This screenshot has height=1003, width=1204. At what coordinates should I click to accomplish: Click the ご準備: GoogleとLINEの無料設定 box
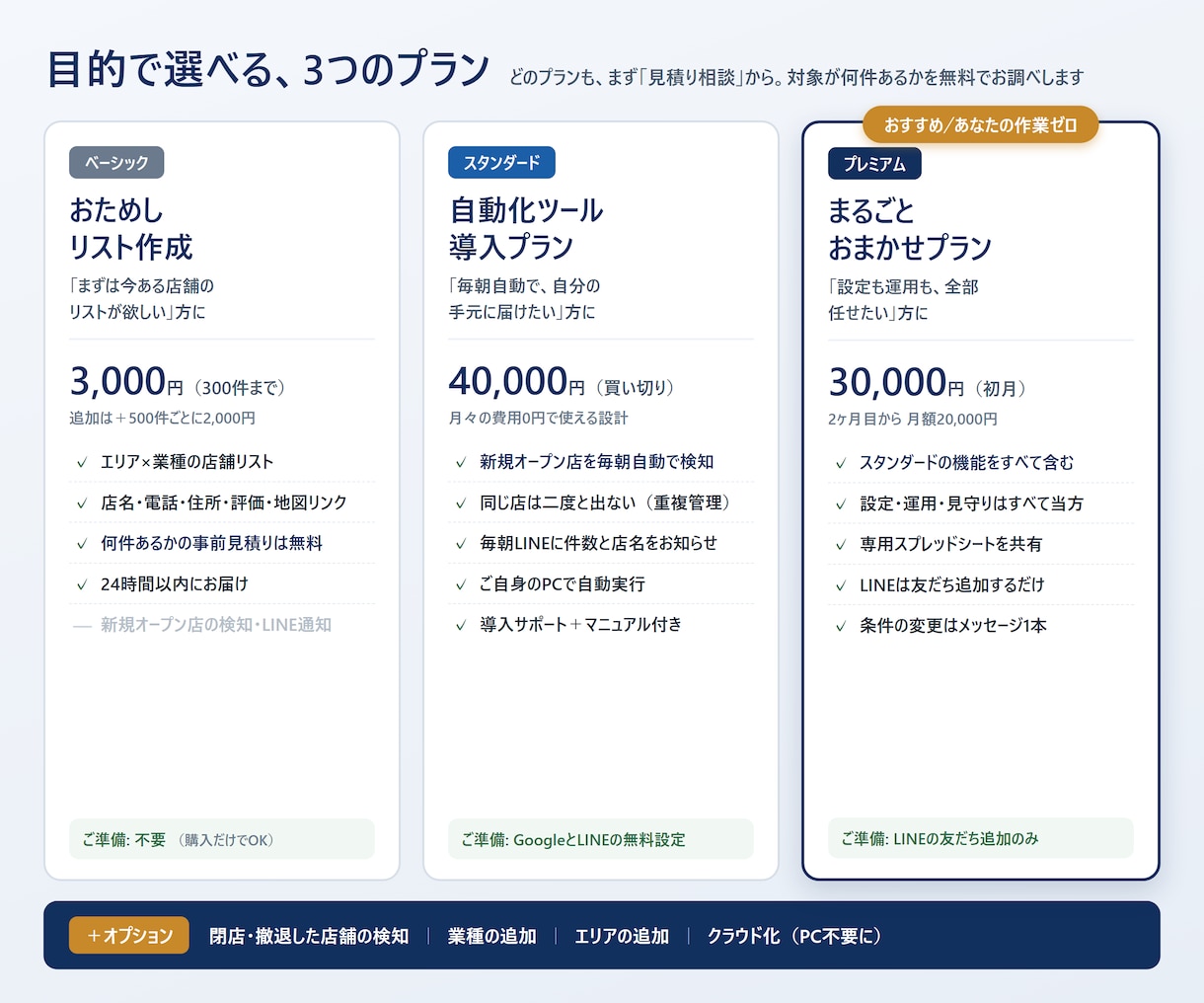pos(601,839)
